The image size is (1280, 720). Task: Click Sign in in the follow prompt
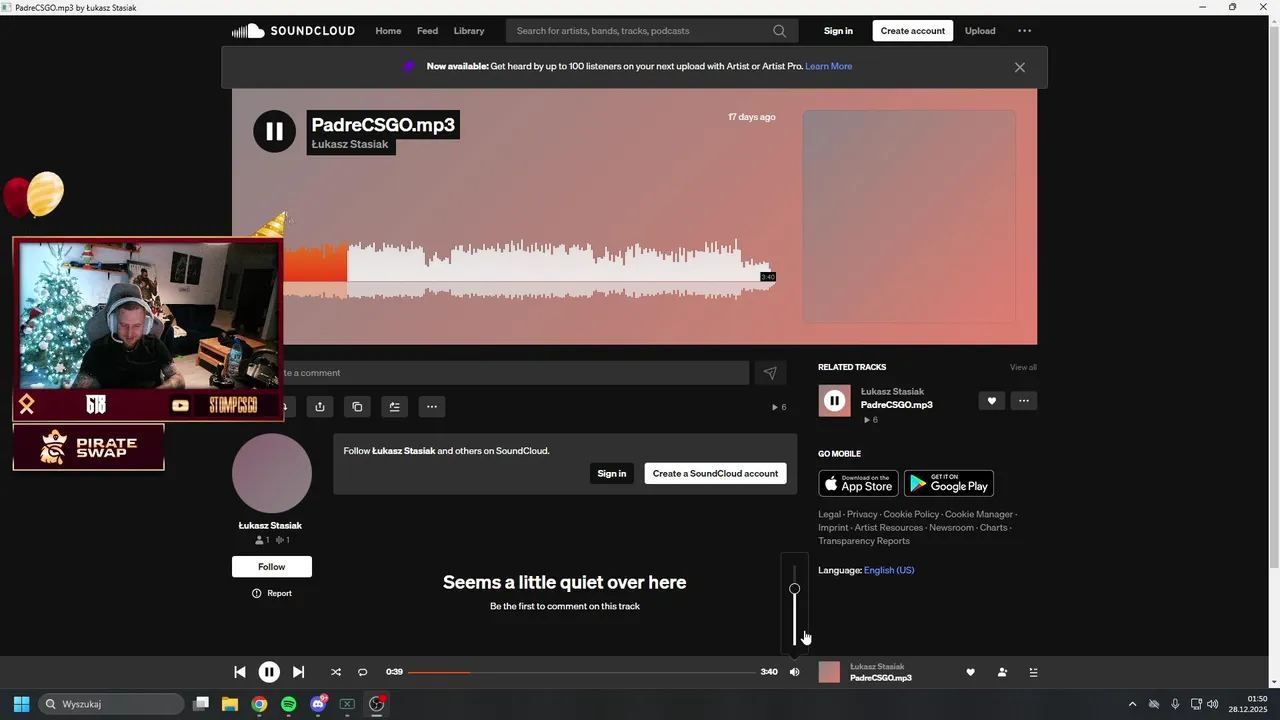[612, 473]
